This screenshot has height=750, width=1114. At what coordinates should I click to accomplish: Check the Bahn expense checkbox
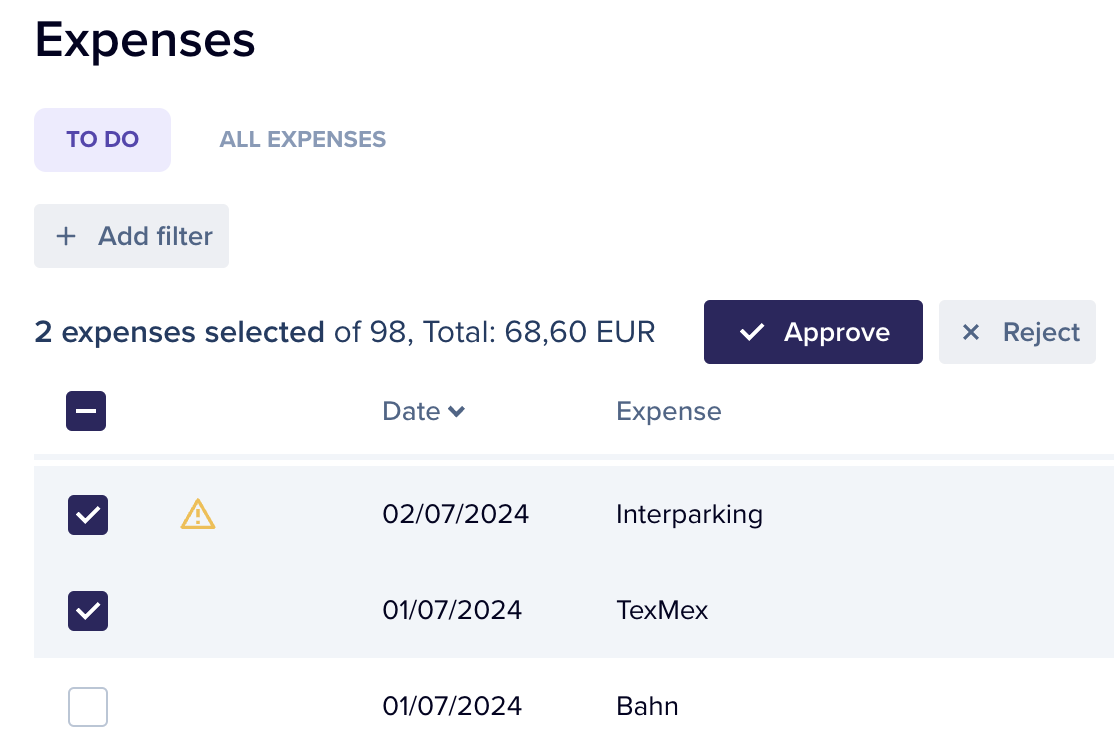pos(87,707)
